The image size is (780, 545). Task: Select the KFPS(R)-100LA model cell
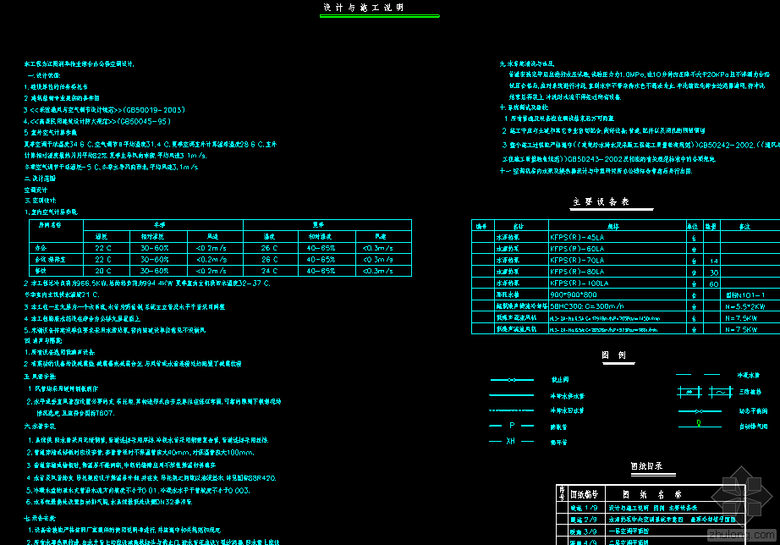click(x=578, y=283)
